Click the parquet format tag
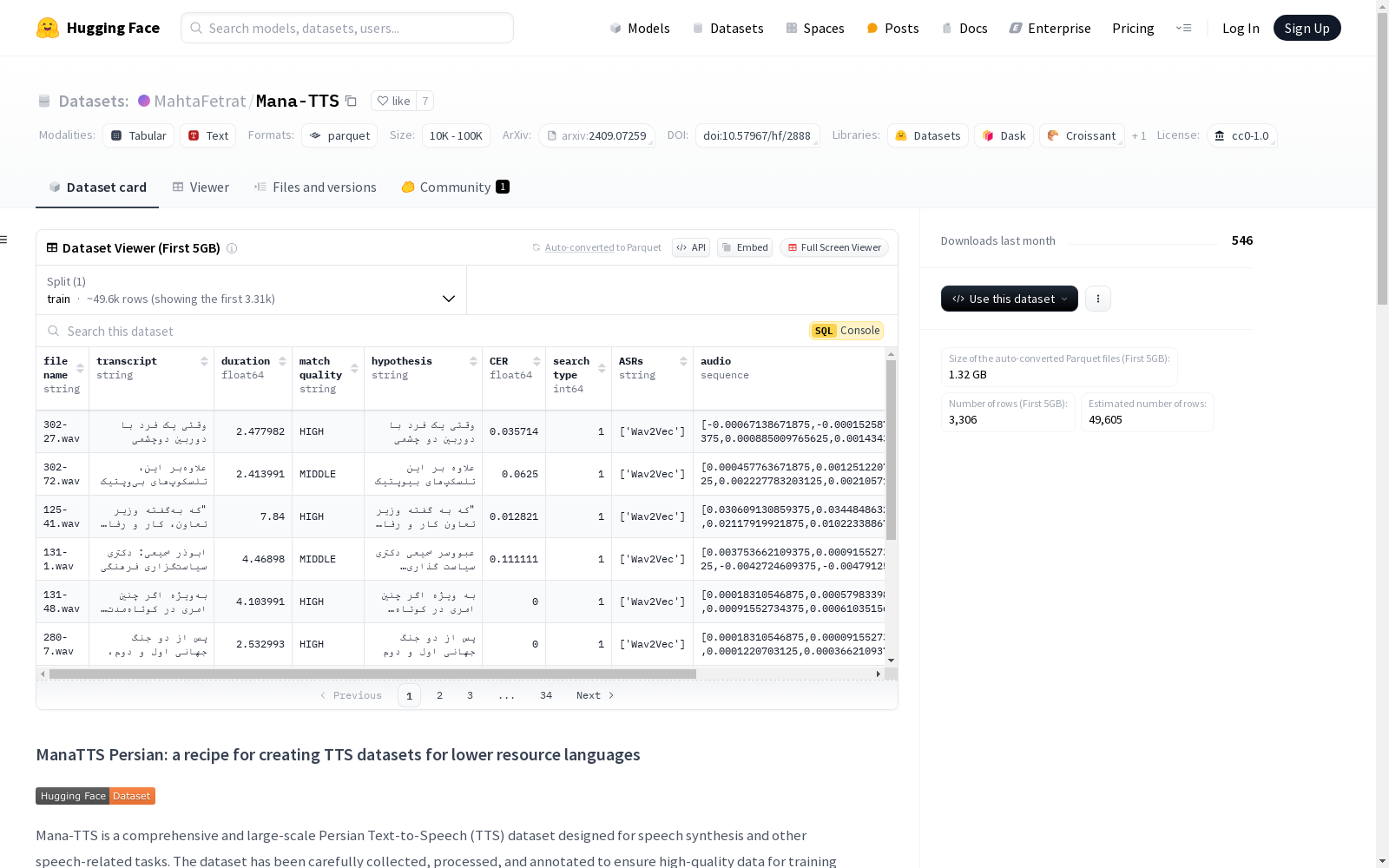Image resolution: width=1389 pixels, height=868 pixels. pyautogui.click(x=339, y=135)
